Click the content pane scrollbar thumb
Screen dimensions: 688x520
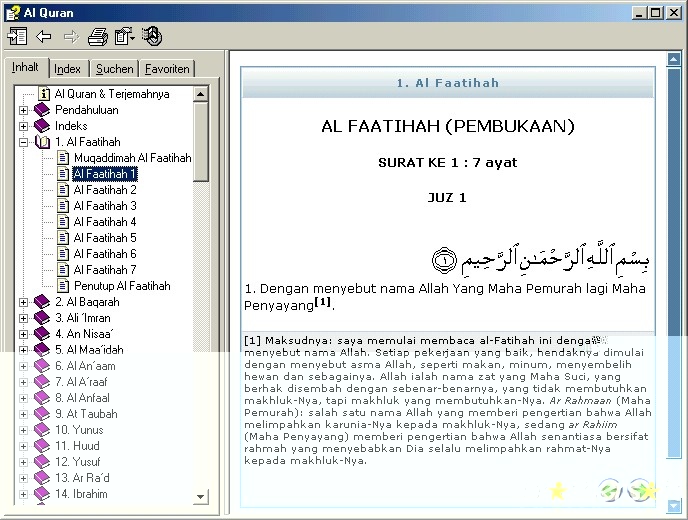674,262
